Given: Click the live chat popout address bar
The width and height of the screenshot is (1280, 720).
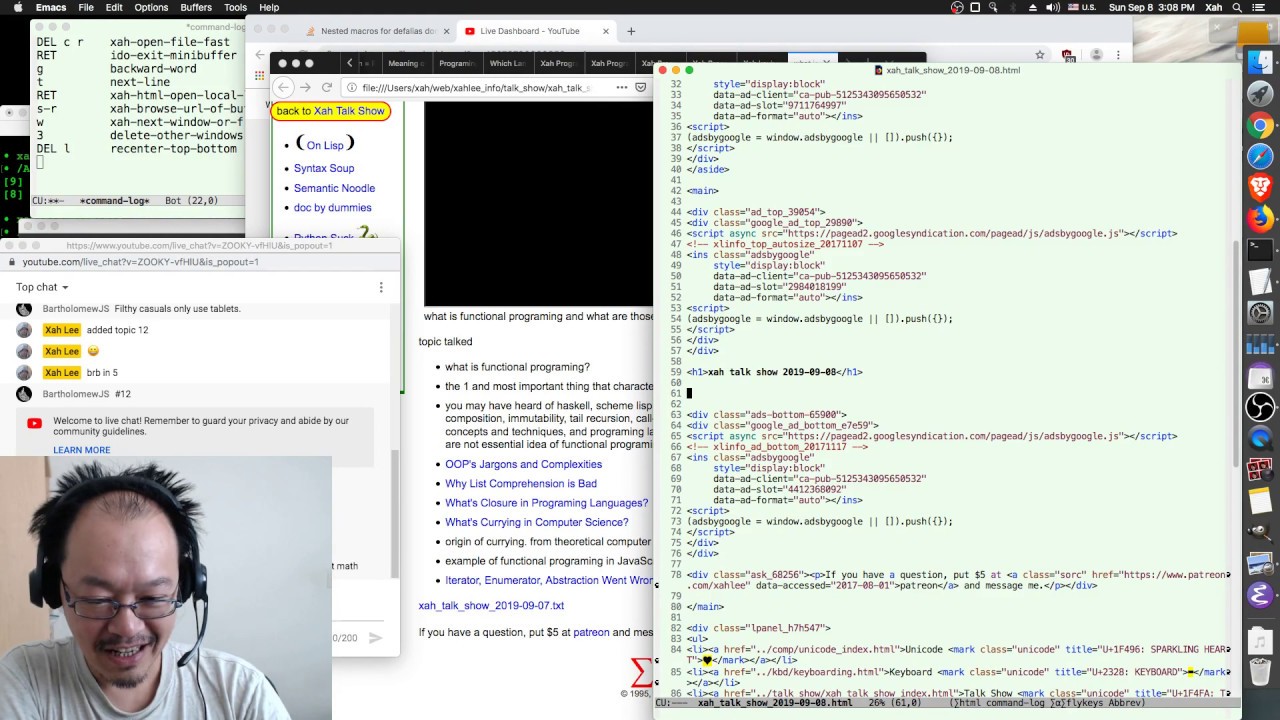Looking at the screenshot, I should click(200, 262).
